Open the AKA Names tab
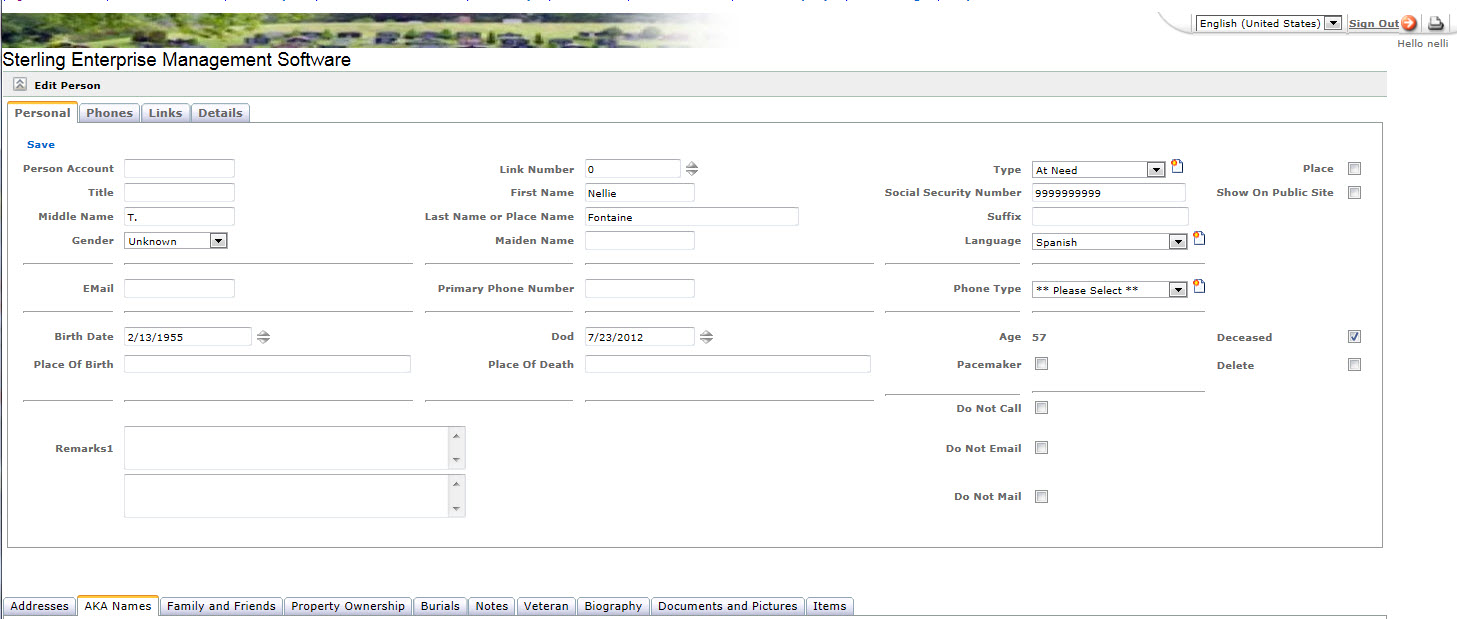This screenshot has width=1457, height=619. [x=118, y=606]
